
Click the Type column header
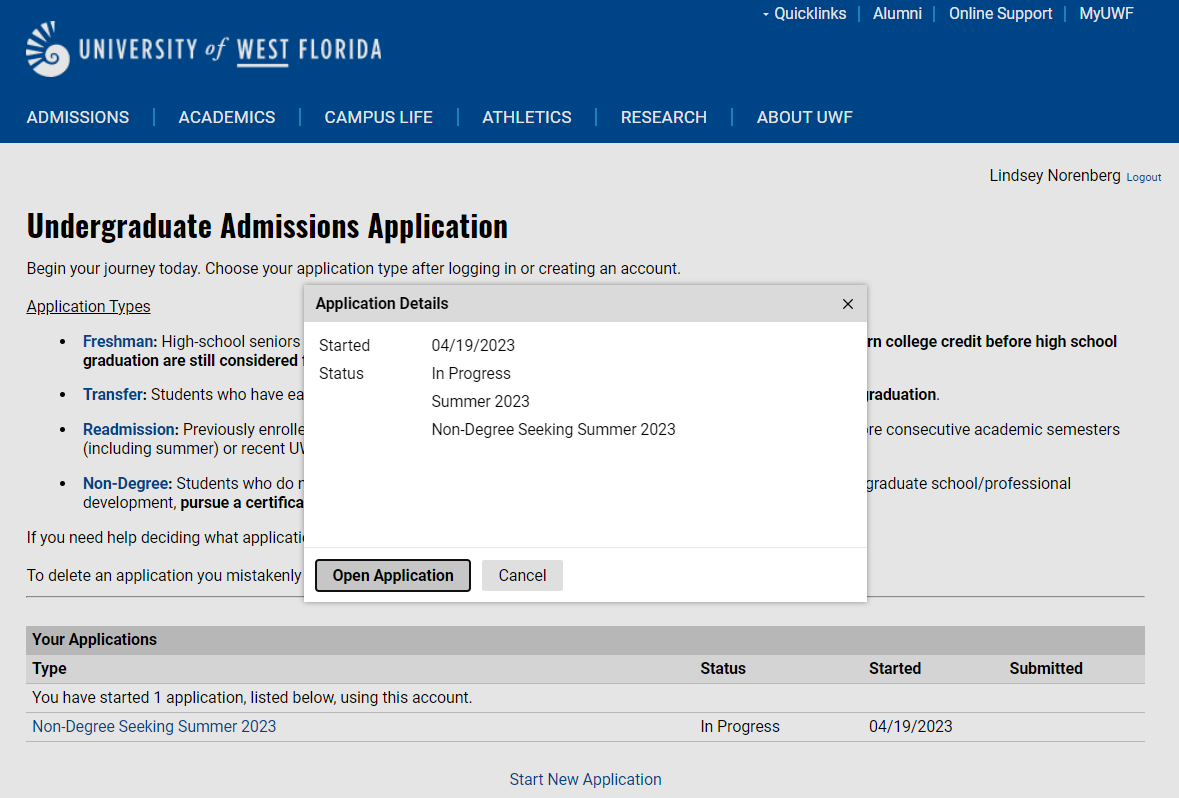pyautogui.click(x=50, y=669)
